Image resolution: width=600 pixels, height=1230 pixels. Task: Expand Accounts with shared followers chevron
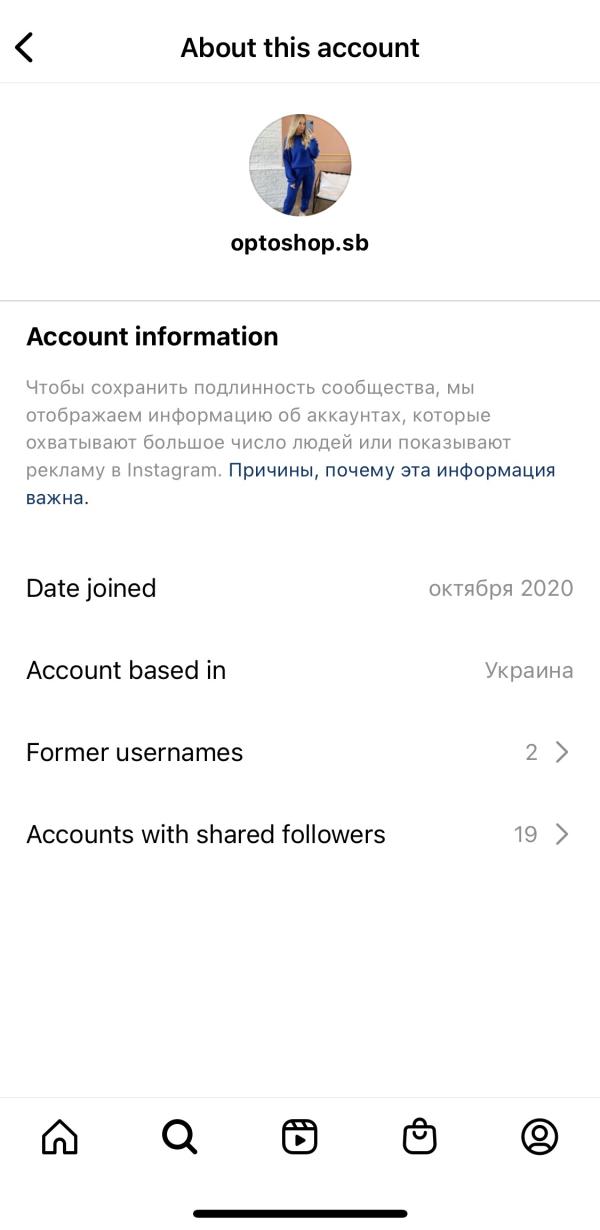(562, 834)
